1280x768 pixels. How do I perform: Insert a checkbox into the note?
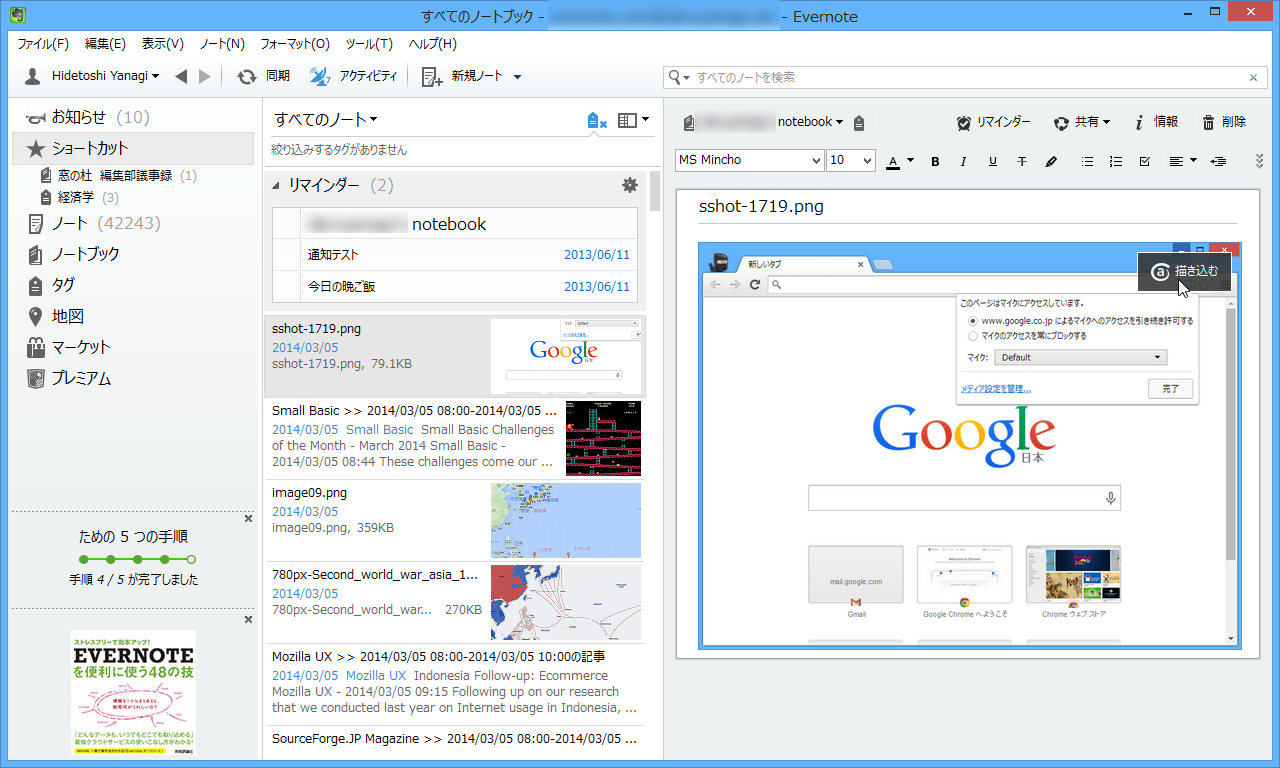point(1145,161)
